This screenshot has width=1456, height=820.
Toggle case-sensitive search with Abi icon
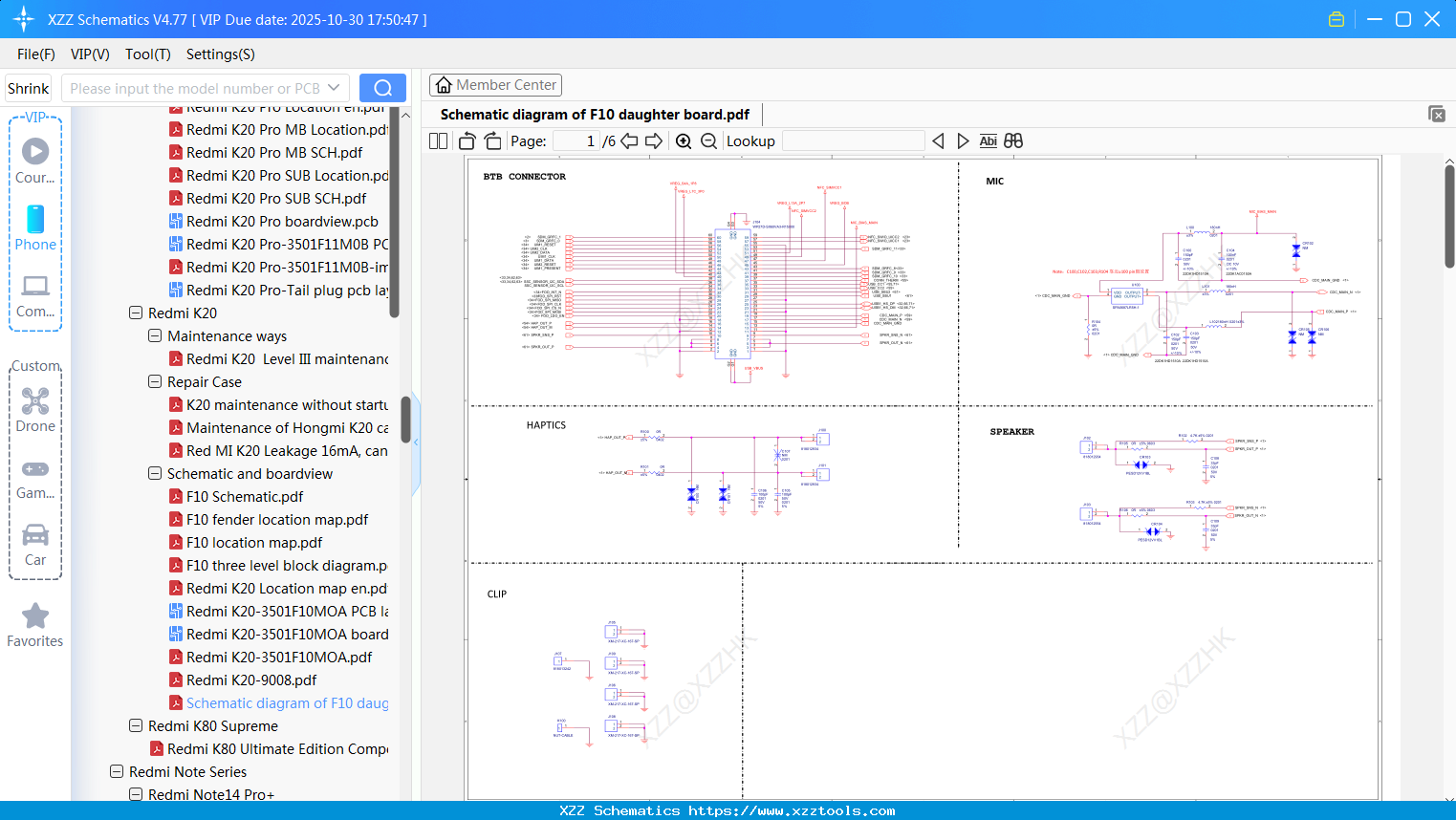[988, 140]
